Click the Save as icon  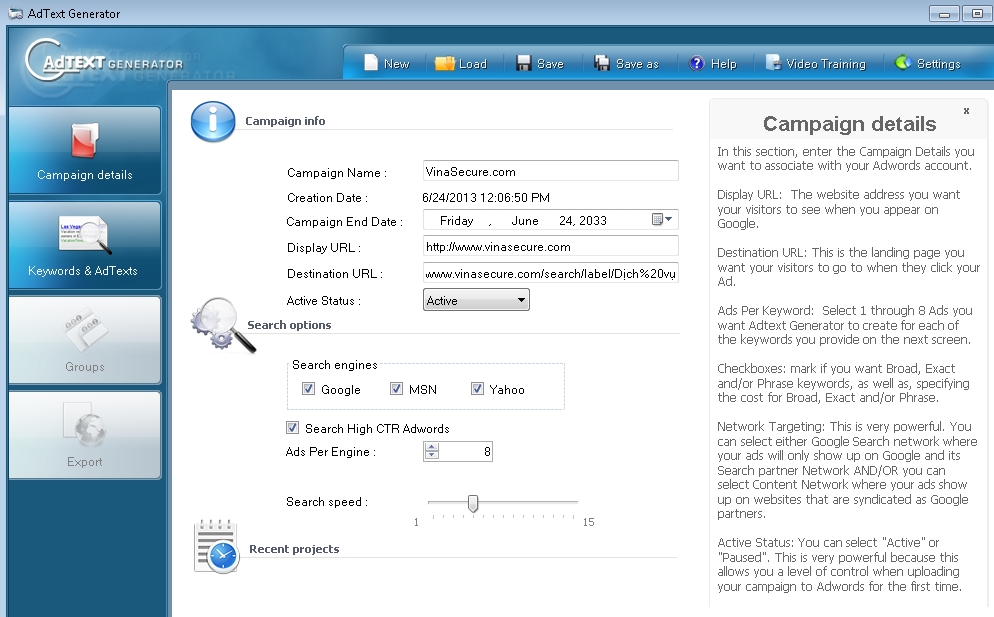602,63
